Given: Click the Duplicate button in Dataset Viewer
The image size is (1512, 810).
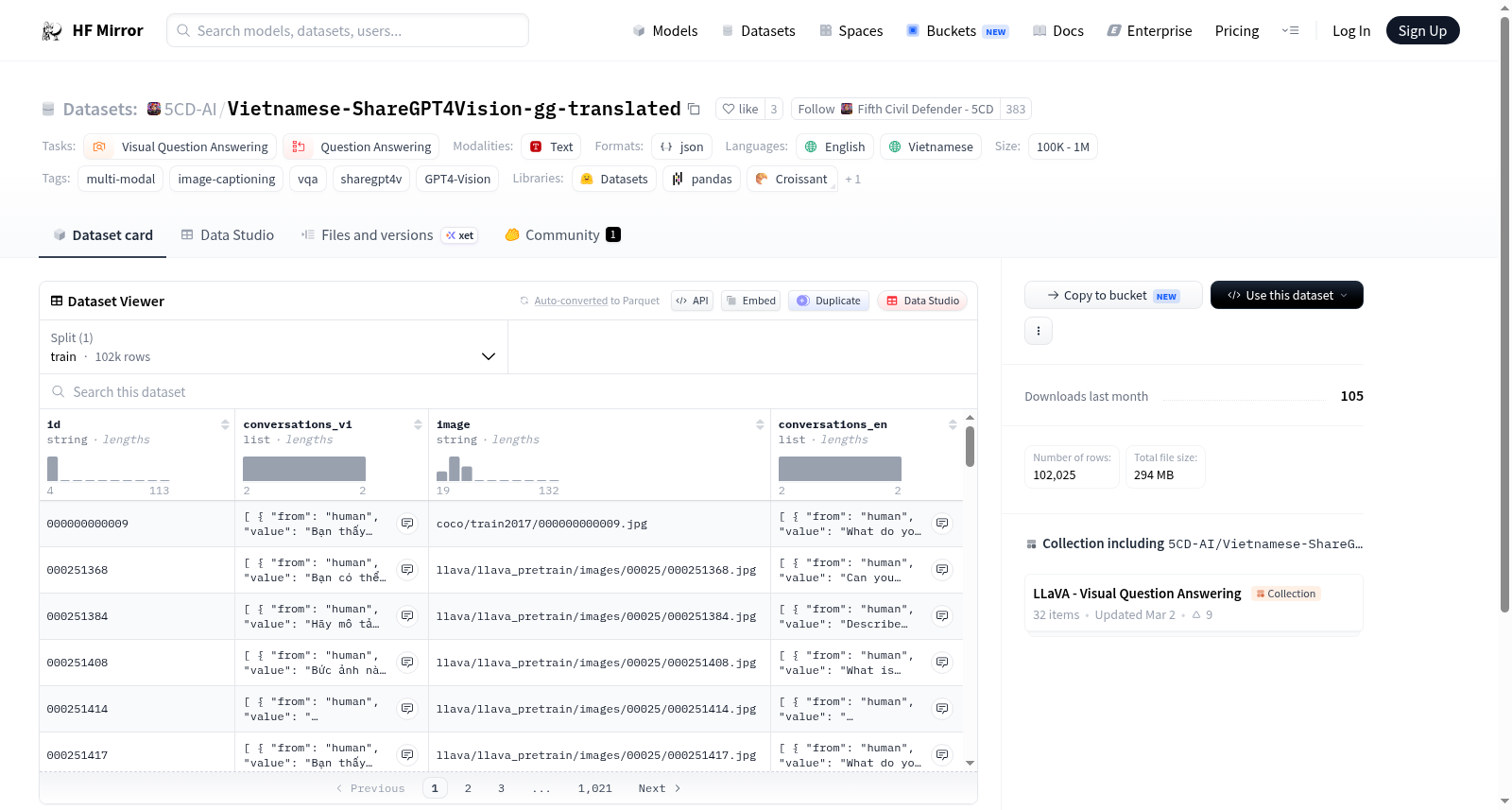Looking at the screenshot, I should [x=829, y=301].
